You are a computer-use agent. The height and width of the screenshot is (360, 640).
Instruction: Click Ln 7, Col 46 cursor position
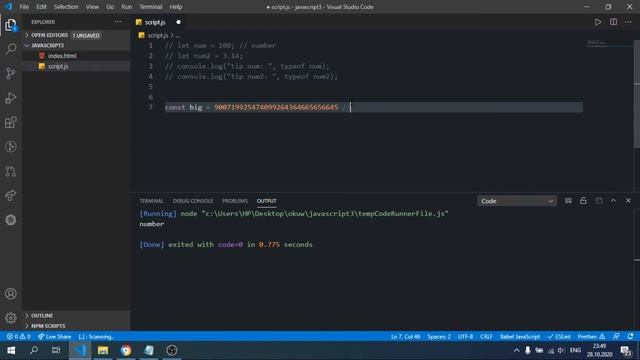click(x=405, y=337)
